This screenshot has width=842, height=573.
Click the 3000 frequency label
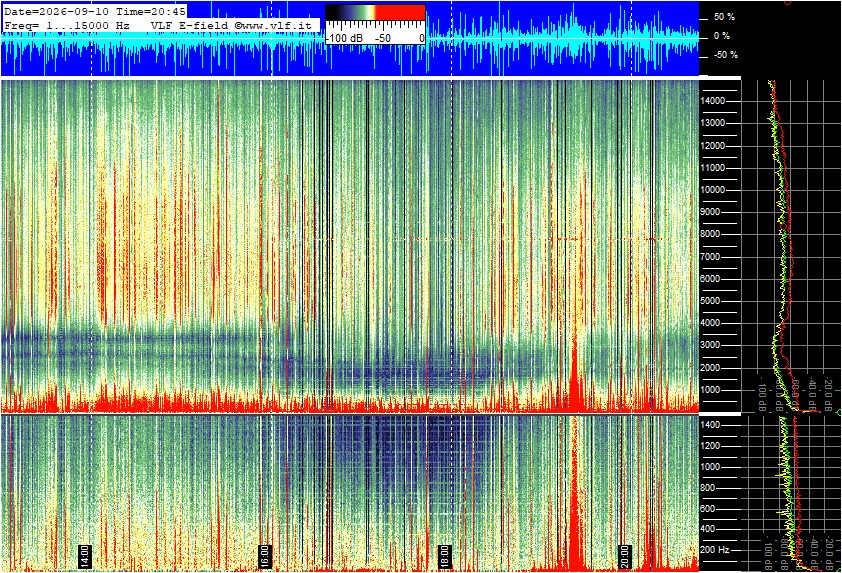[x=710, y=345]
